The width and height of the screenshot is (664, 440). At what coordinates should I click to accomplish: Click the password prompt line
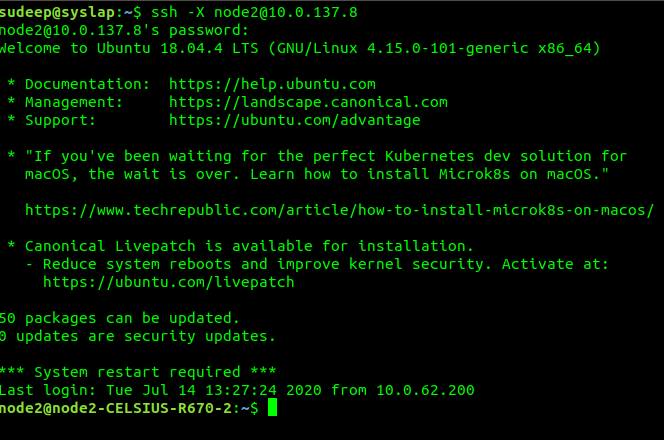pos(124,30)
